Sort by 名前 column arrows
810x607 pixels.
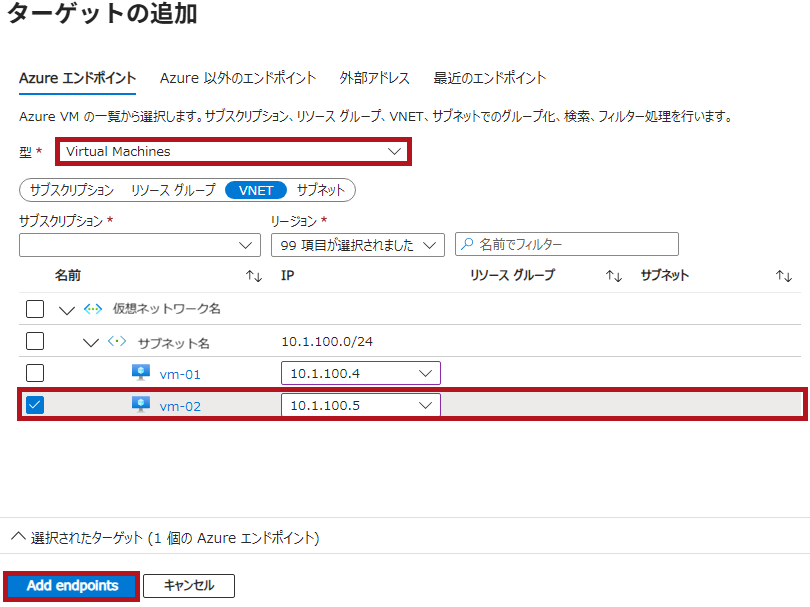coord(254,276)
